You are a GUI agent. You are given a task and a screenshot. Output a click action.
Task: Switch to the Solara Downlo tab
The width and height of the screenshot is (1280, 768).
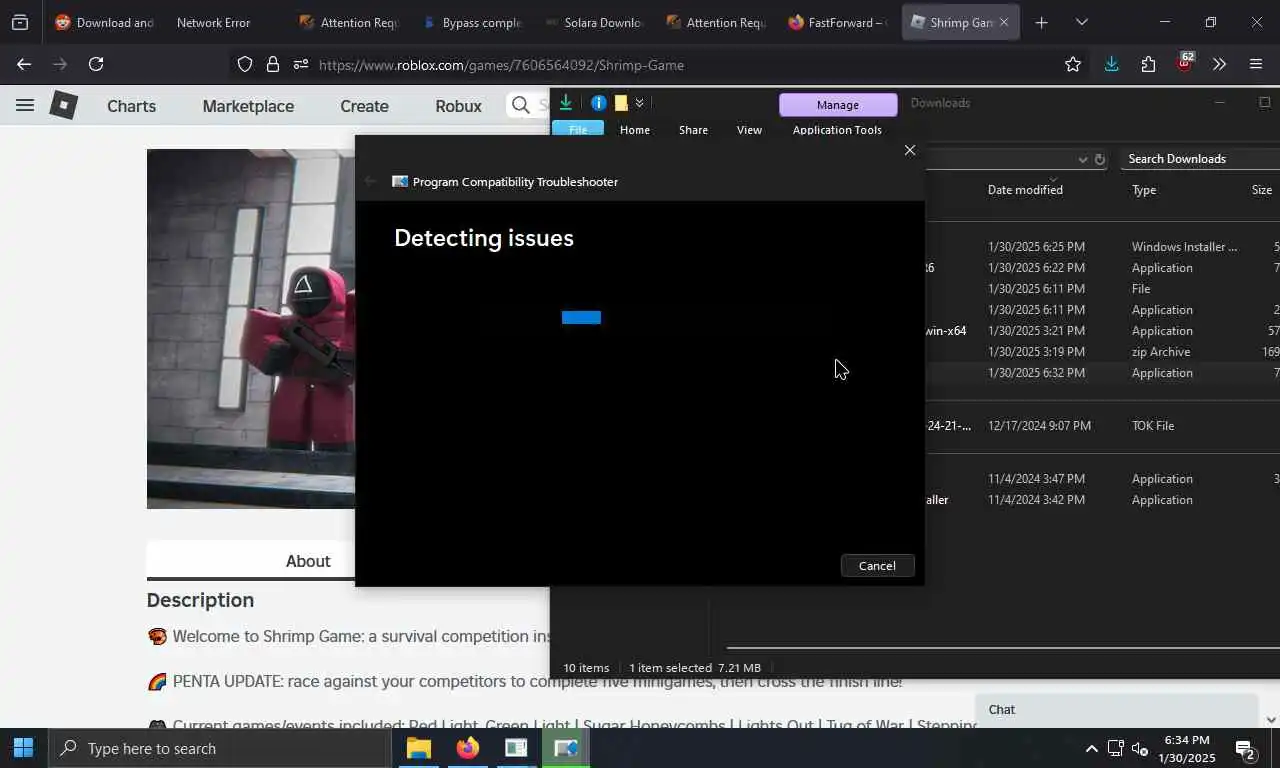[x=594, y=22]
